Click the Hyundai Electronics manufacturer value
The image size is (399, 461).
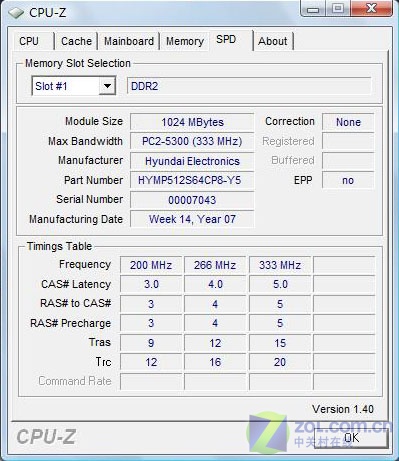coord(192,161)
